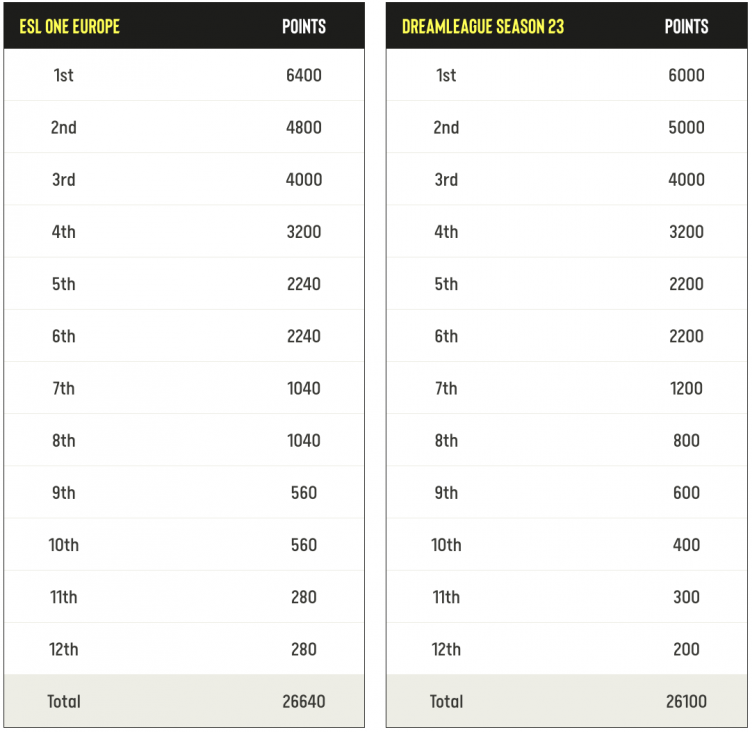
Task: Click the DreamLeague total 26100
Action: coord(686,701)
